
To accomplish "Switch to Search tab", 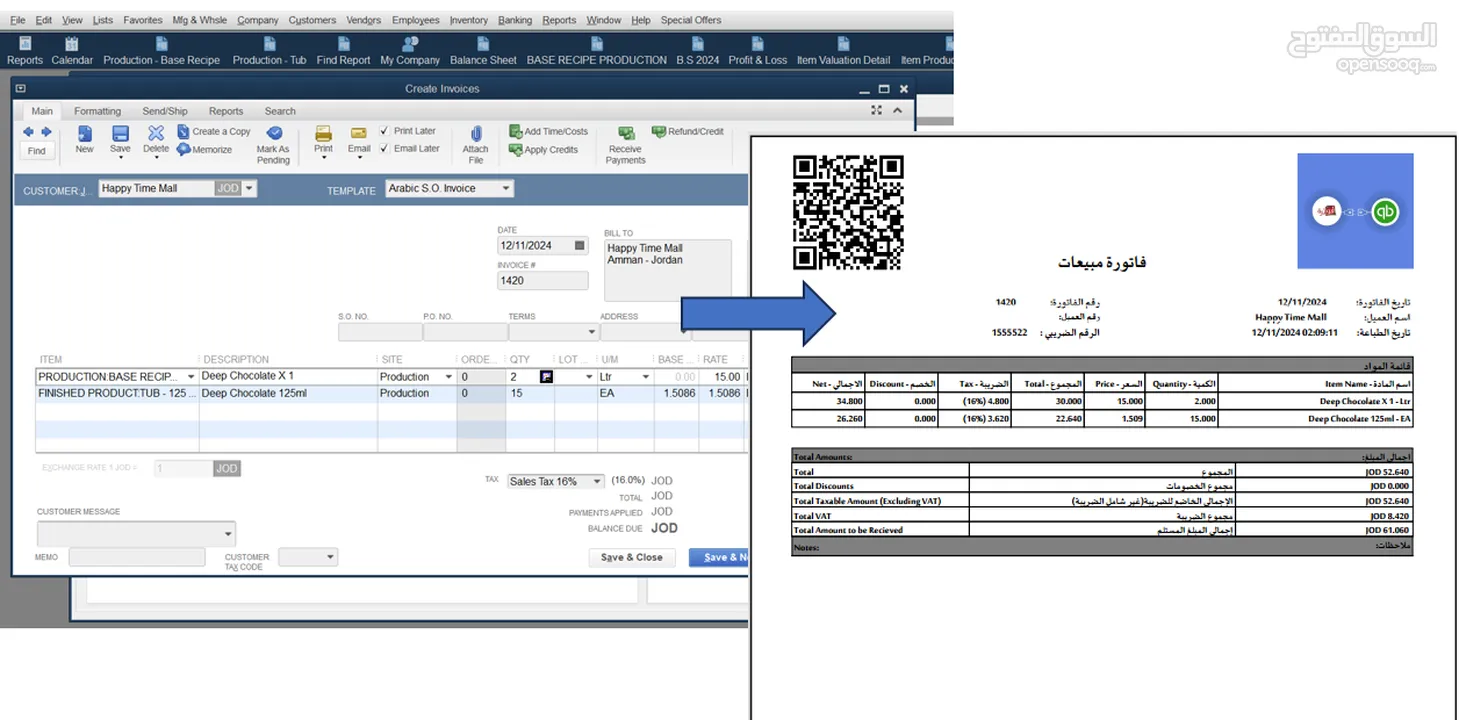I will click(280, 111).
